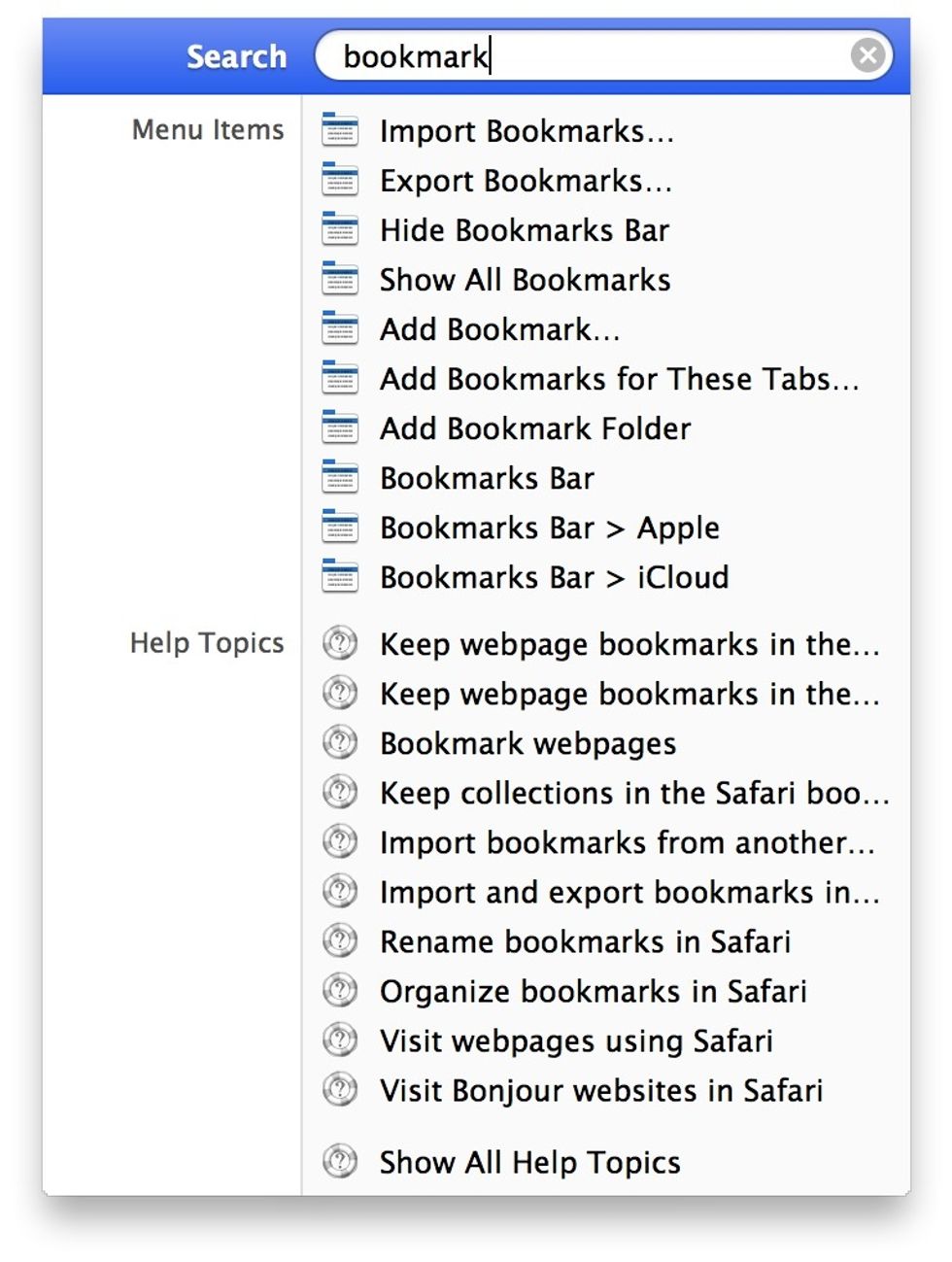
Task: Click the help icon beside Show All Help Topics
Action: coord(339,1161)
